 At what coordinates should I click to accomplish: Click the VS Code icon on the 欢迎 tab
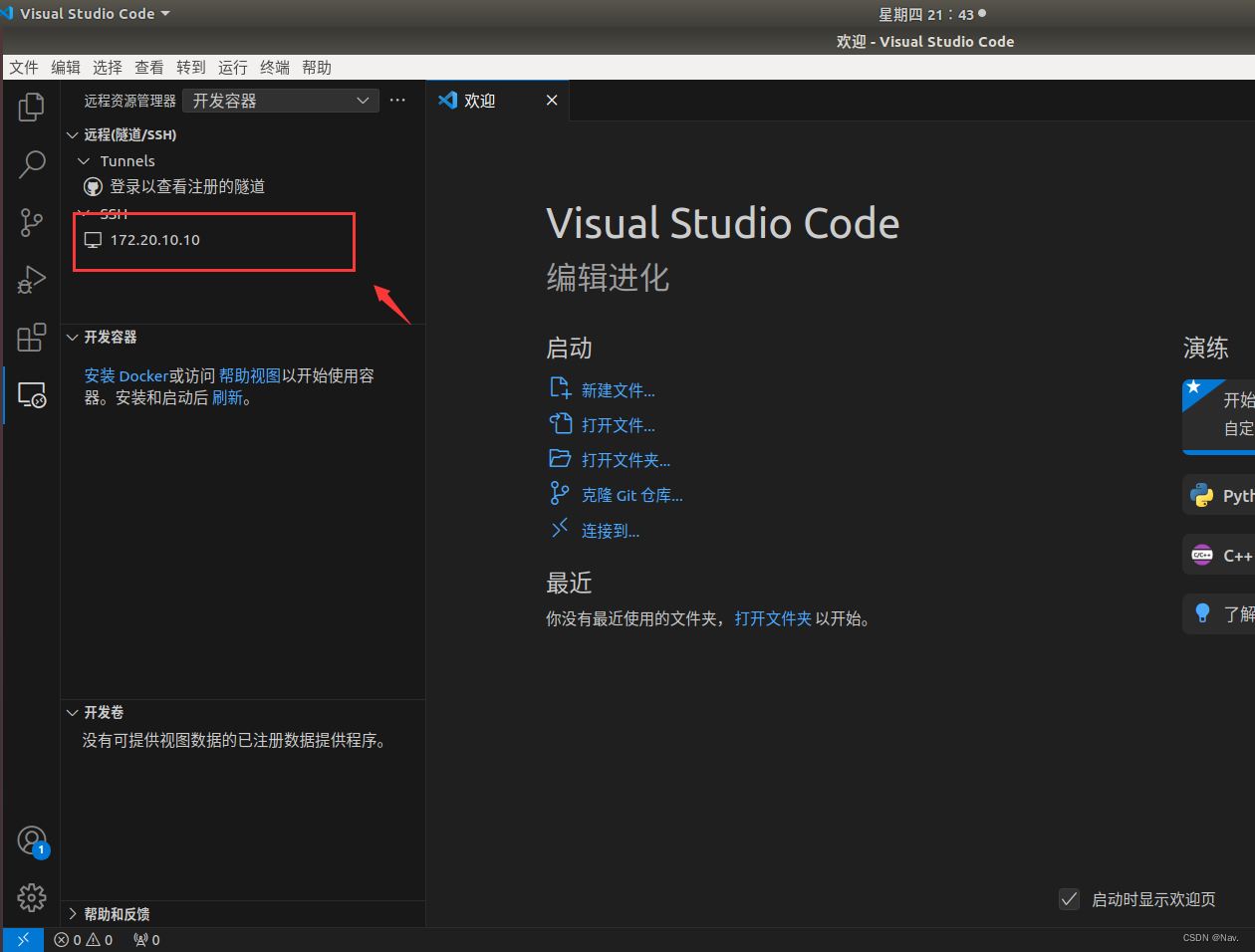coord(448,100)
